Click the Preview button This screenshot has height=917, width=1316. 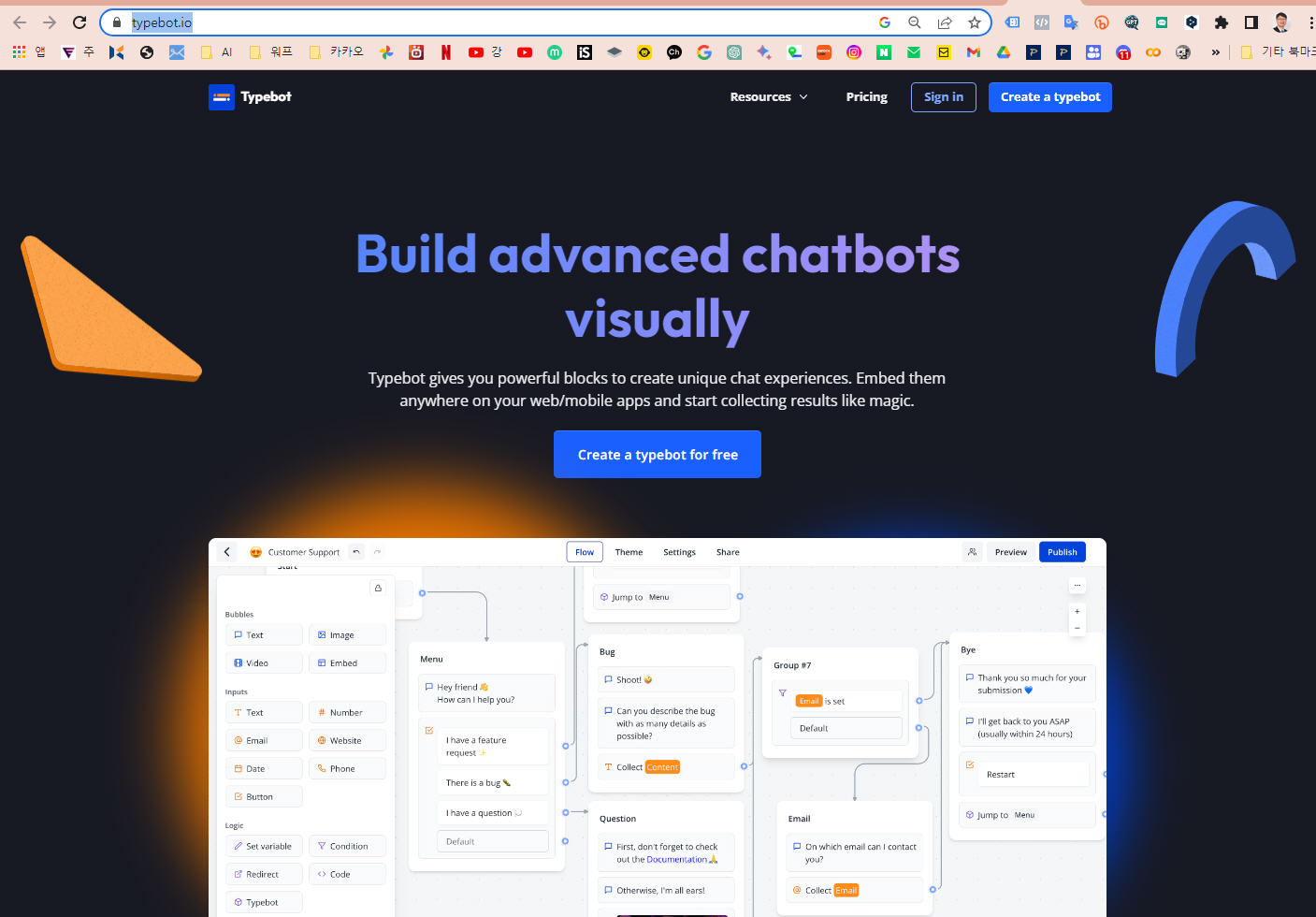[1011, 552]
